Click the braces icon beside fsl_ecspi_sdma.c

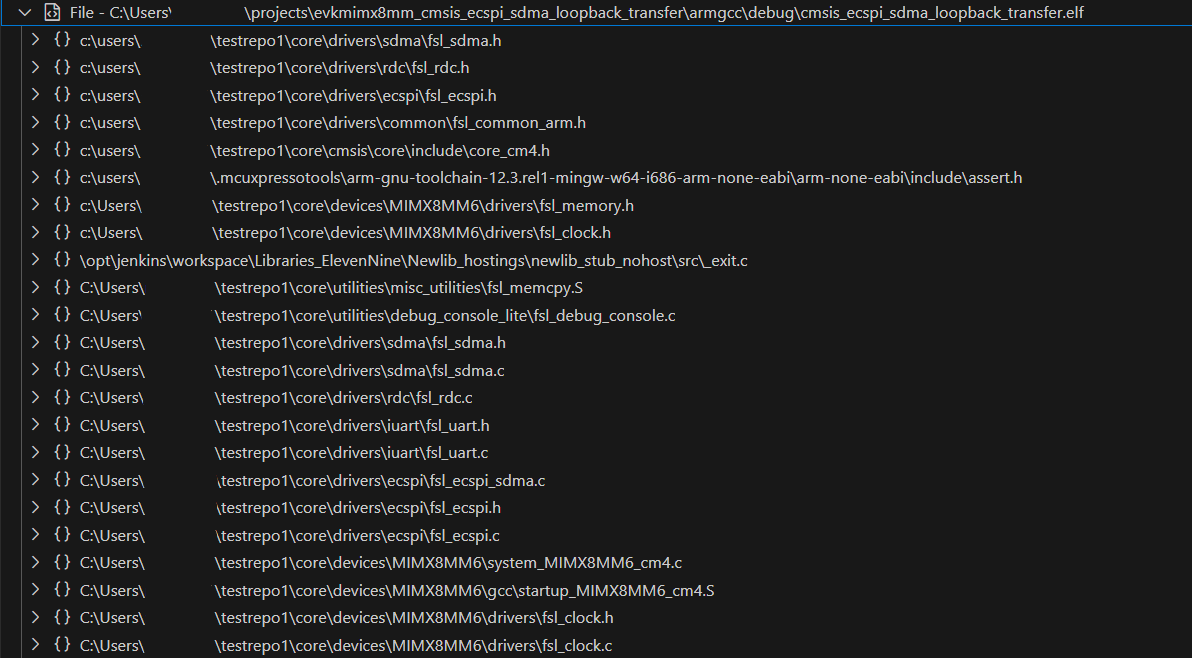(62, 480)
